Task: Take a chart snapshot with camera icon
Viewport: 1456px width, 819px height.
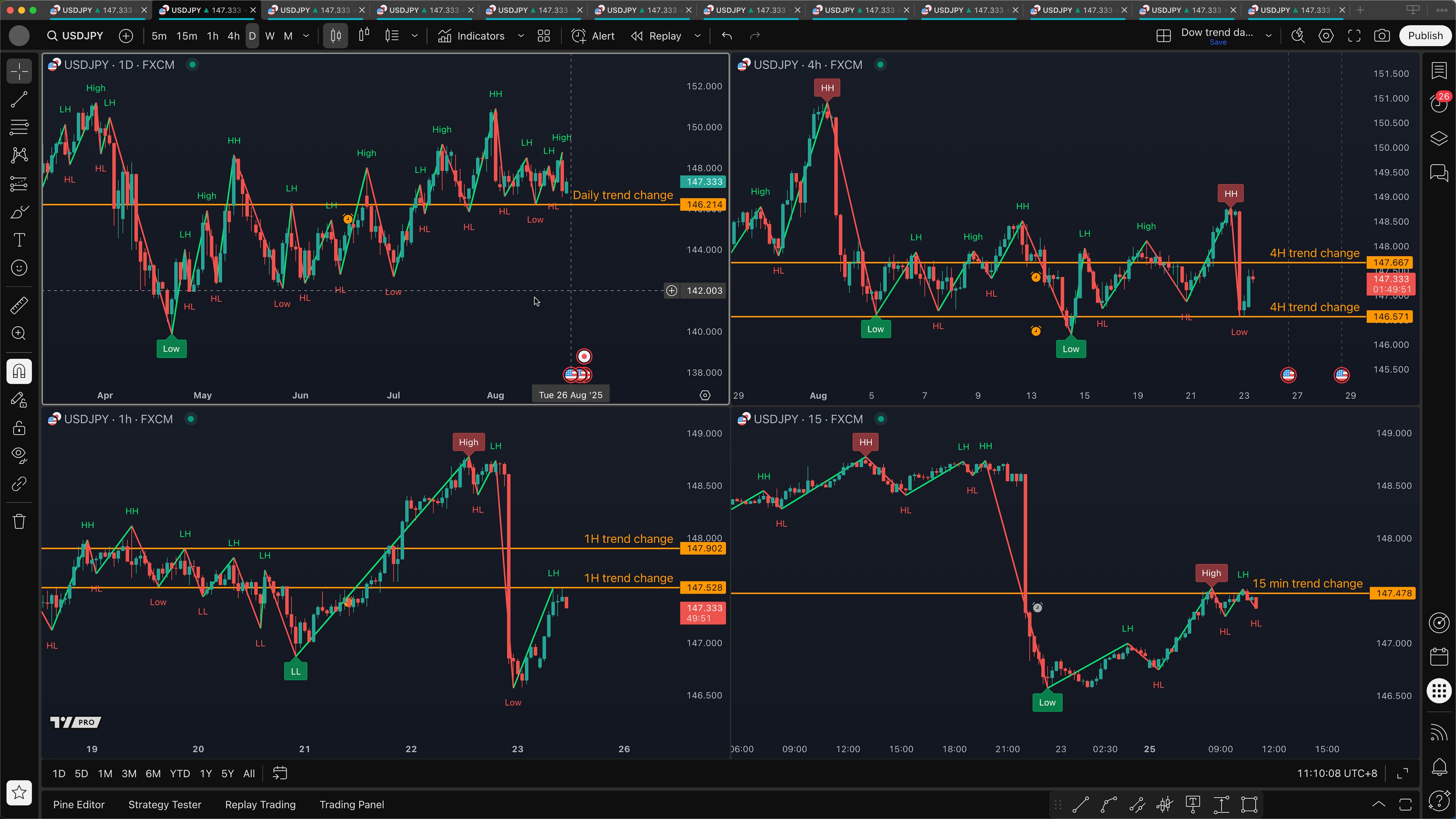Action: coord(1381,36)
